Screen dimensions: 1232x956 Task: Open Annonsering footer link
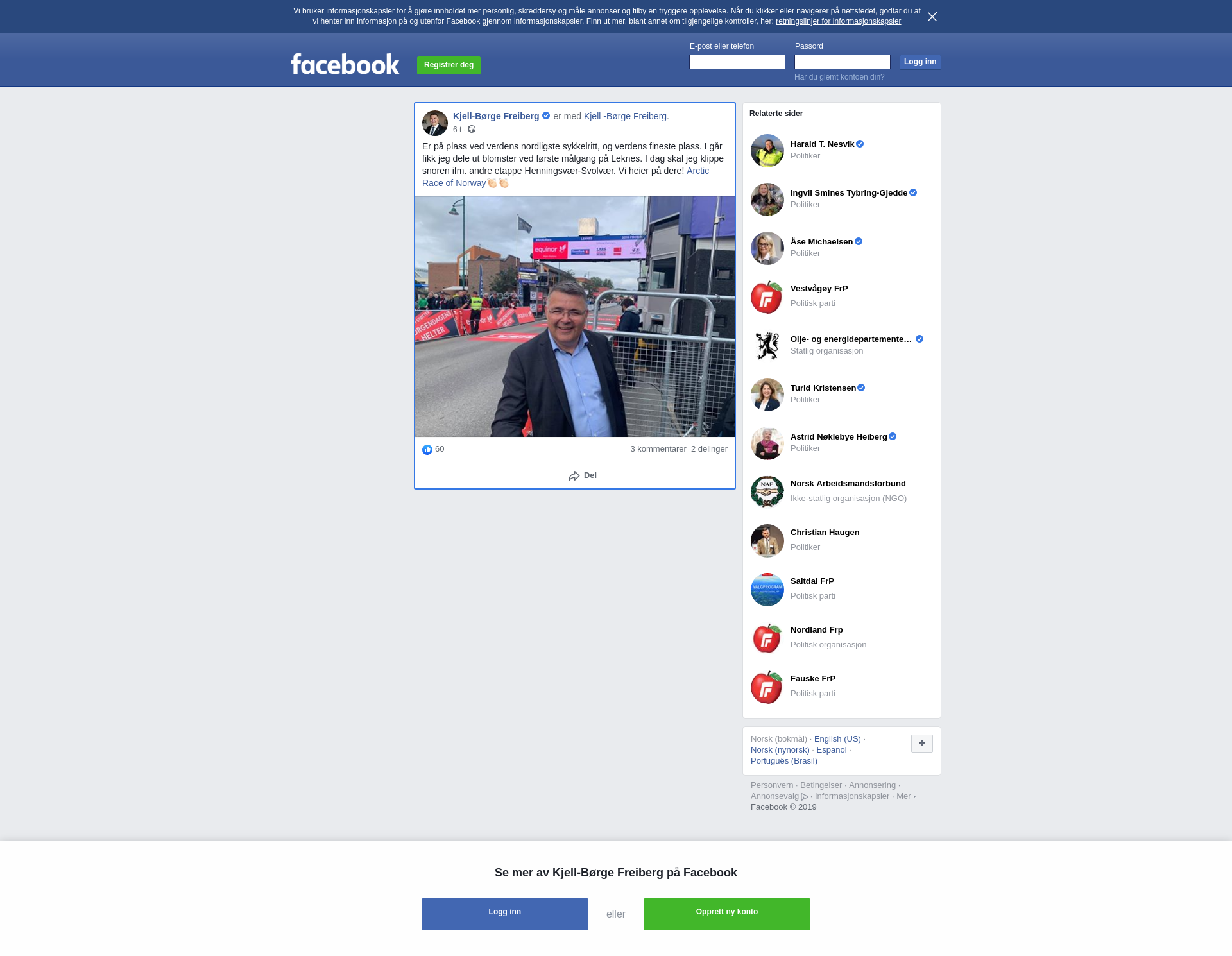click(x=872, y=785)
